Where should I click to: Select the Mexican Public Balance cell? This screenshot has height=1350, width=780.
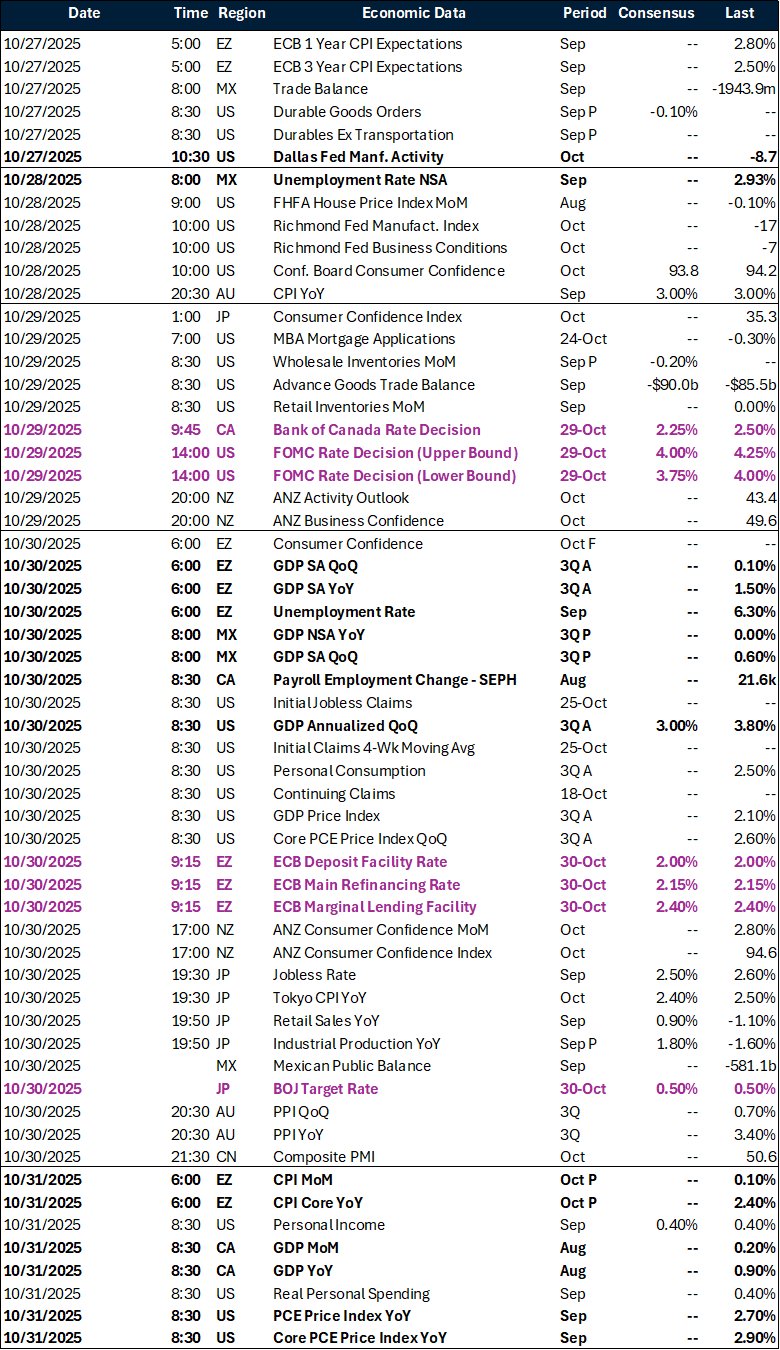pyautogui.click(x=352, y=1066)
